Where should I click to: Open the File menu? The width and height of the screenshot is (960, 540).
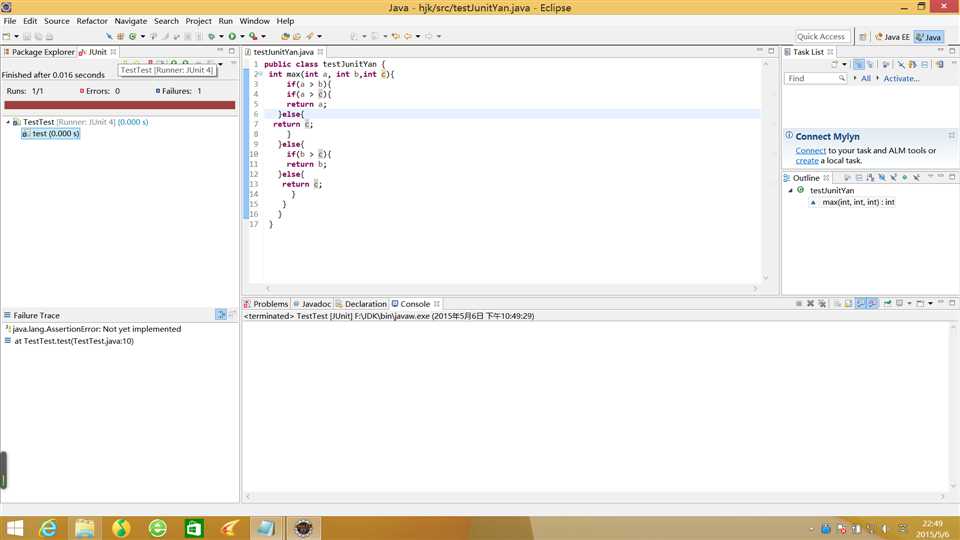(x=10, y=21)
